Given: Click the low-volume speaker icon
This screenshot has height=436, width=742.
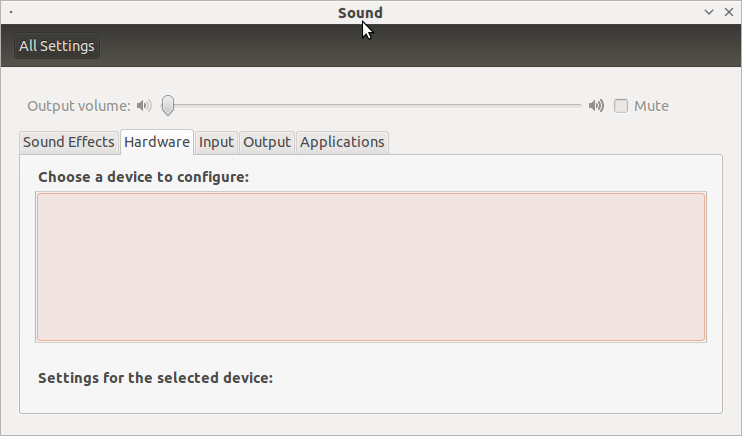Looking at the screenshot, I should point(144,106).
